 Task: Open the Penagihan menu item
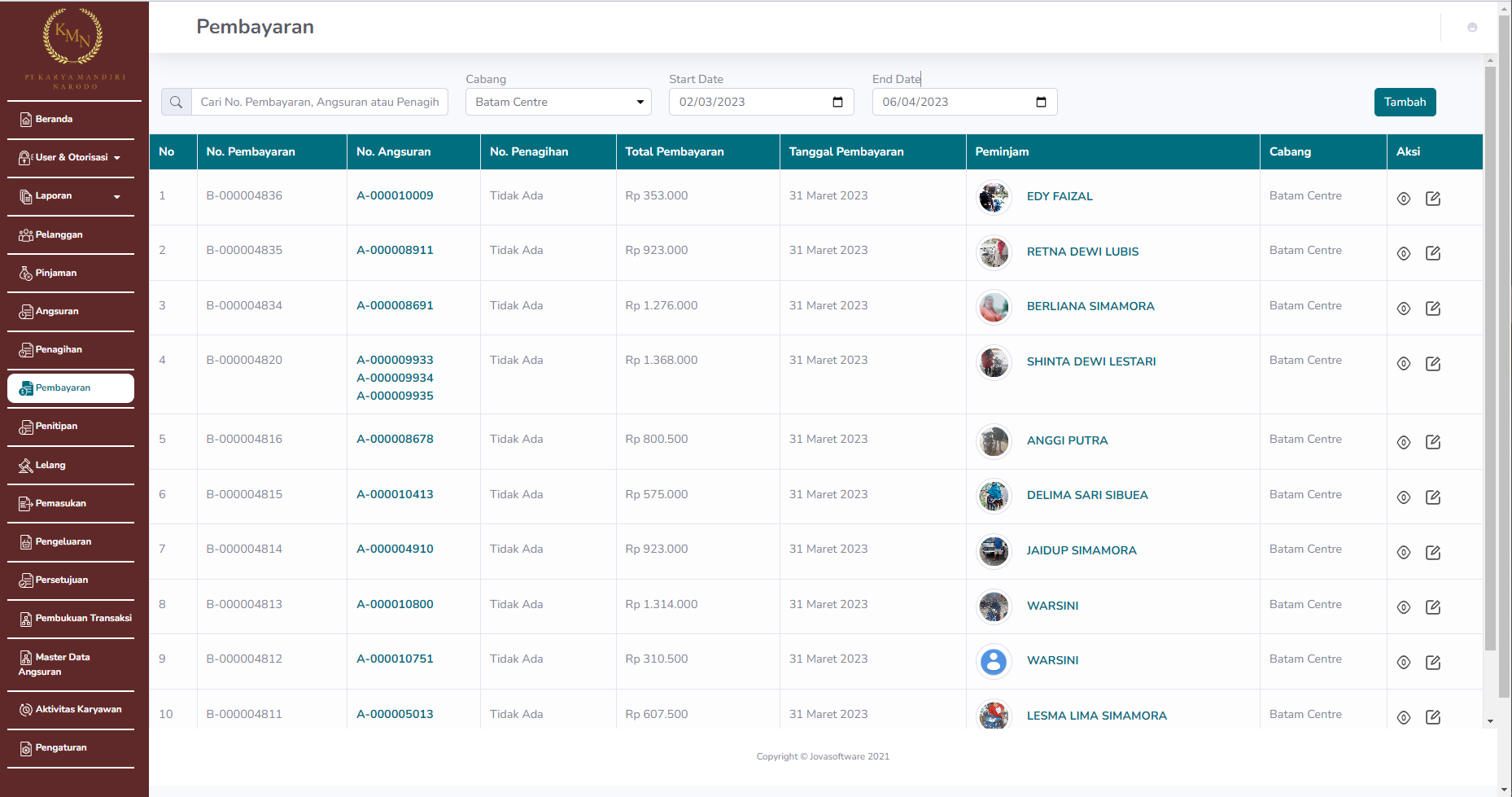point(59,349)
